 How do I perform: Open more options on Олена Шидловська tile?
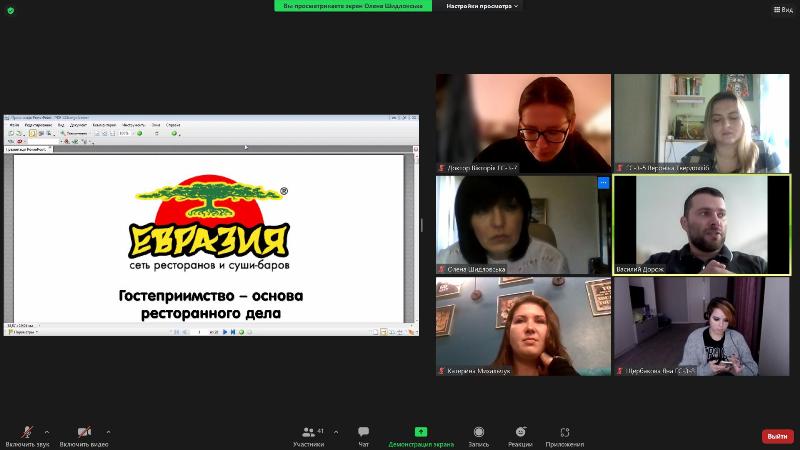(603, 183)
